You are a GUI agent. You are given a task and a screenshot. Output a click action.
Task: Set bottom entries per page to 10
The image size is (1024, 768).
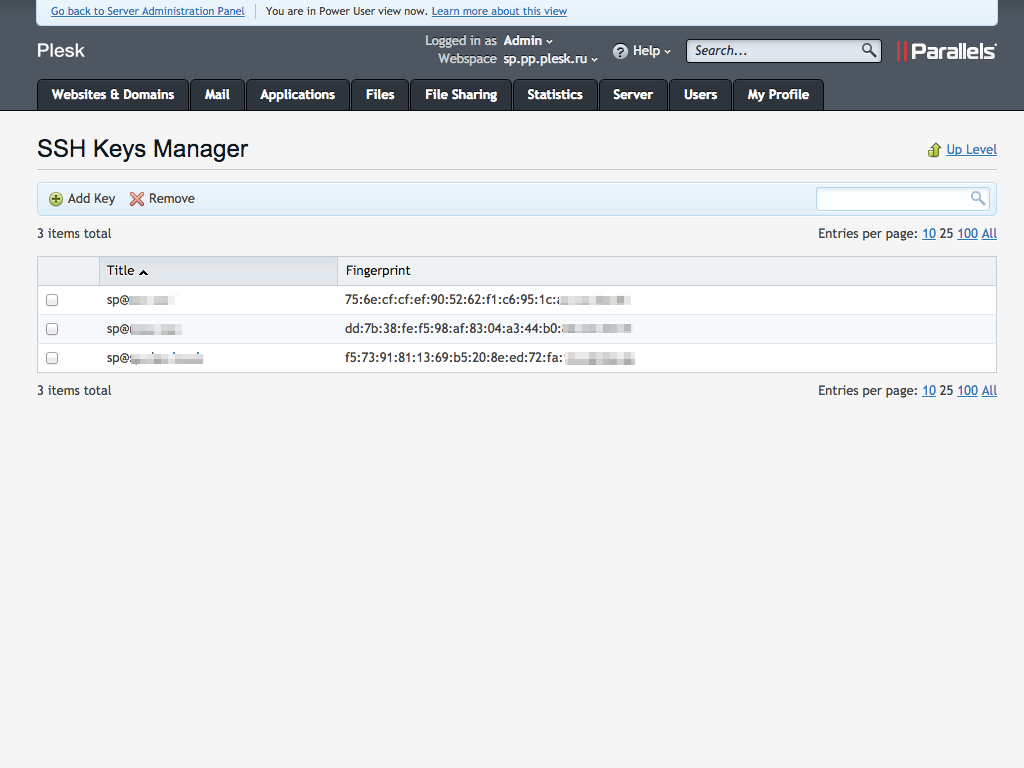(929, 391)
